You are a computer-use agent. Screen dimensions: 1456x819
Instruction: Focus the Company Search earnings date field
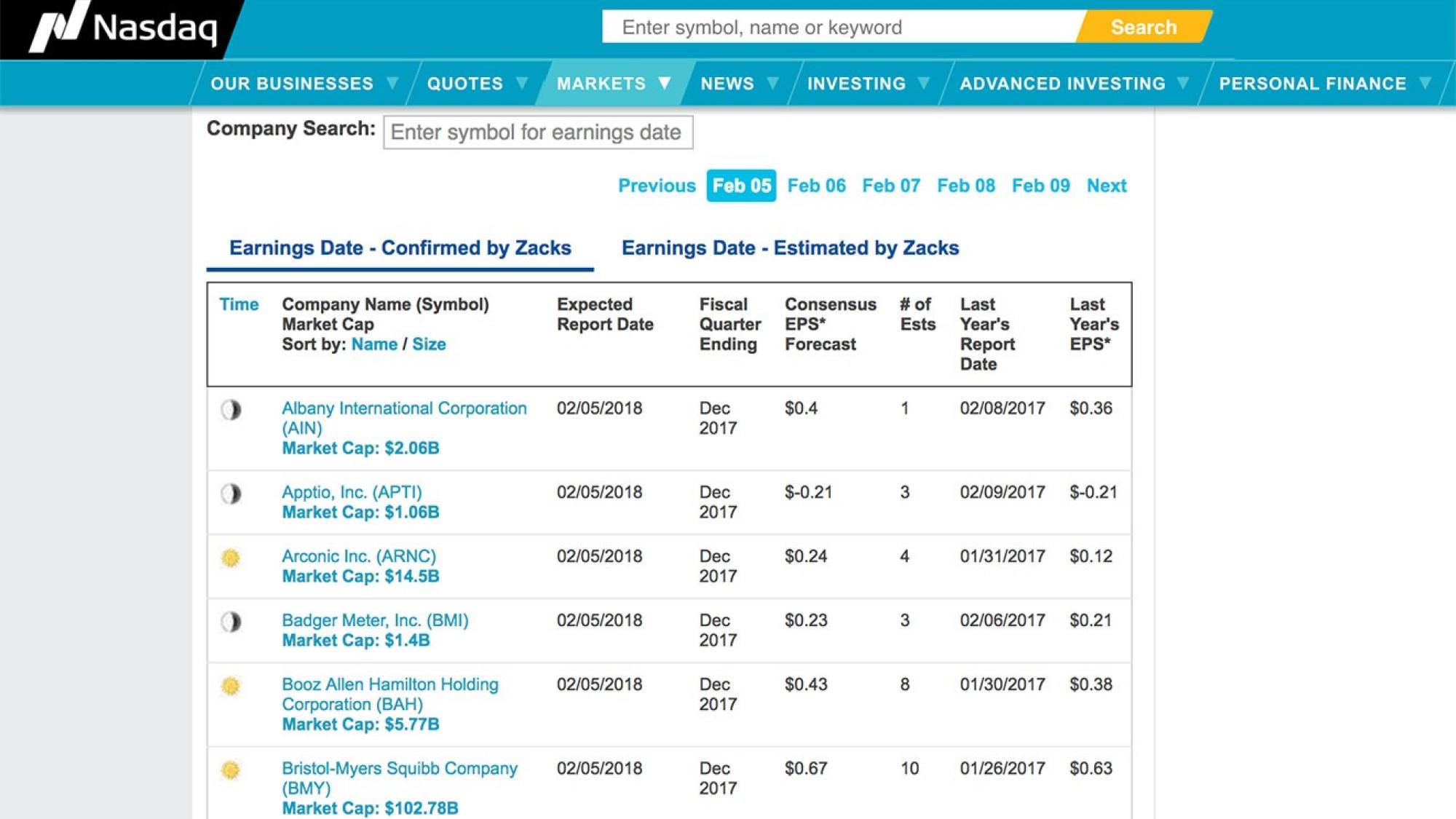point(538,132)
